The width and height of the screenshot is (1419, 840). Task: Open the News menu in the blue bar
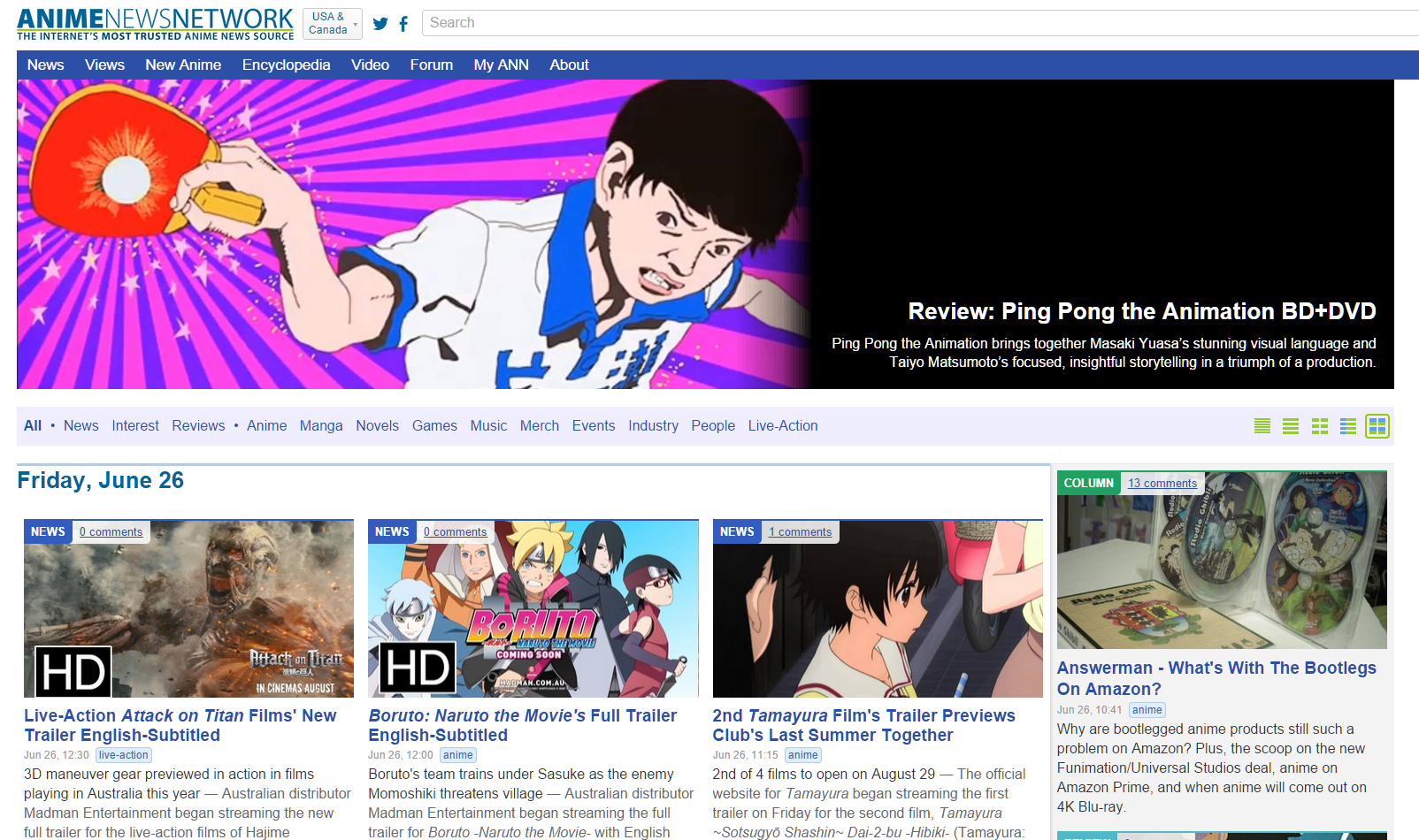[45, 65]
